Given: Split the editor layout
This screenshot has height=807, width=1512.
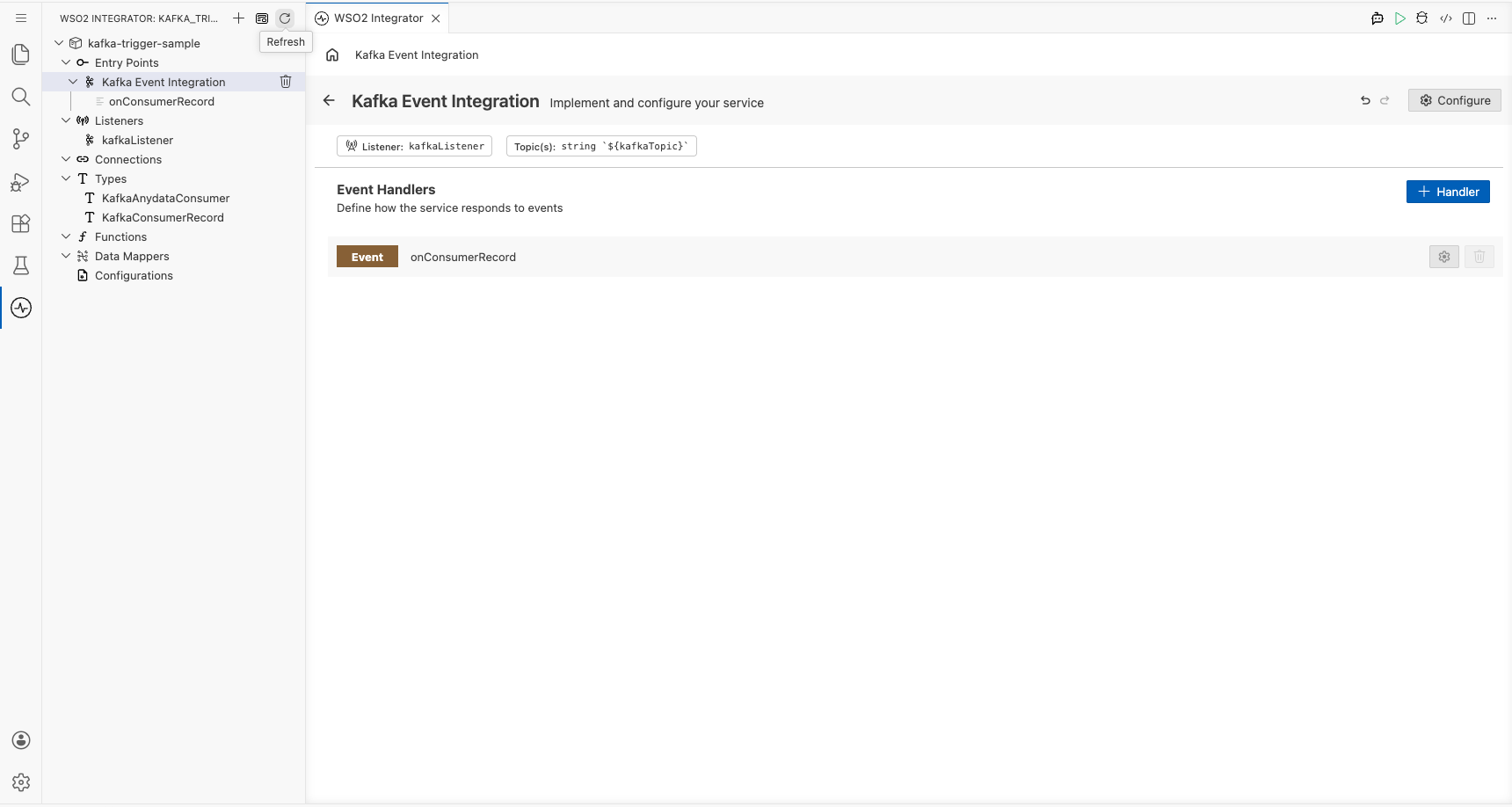Looking at the screenshot, I should point(1469,18).
